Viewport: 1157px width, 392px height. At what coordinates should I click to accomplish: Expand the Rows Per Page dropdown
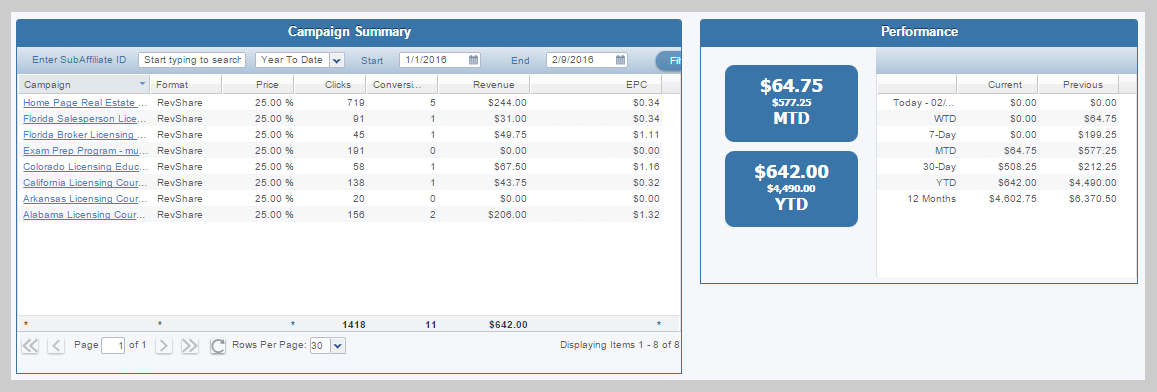click(338, 345)
